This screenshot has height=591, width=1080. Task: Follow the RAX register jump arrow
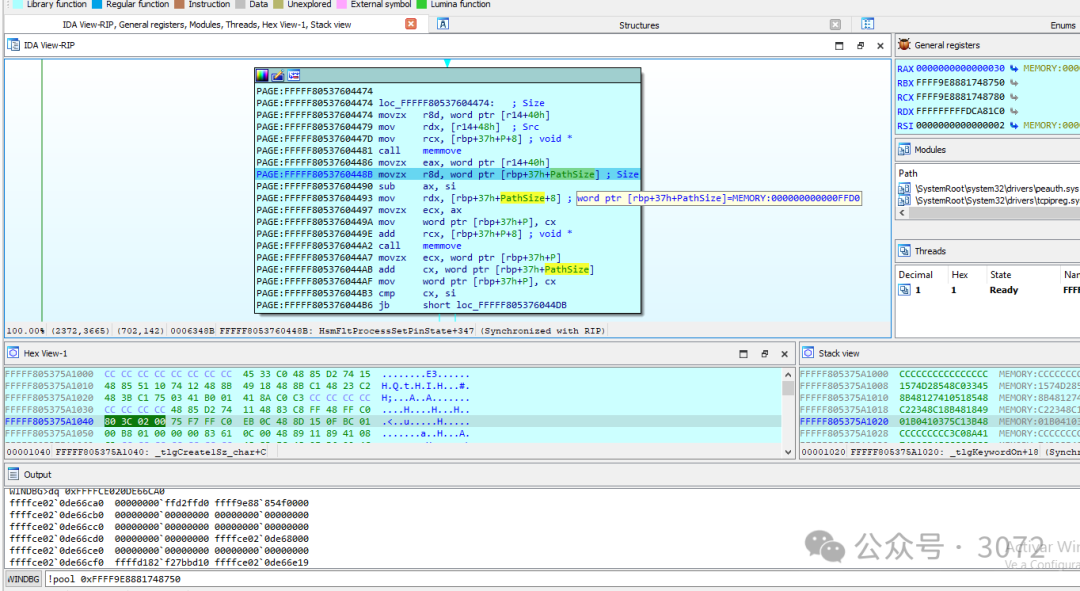(x=1014, y=68)
